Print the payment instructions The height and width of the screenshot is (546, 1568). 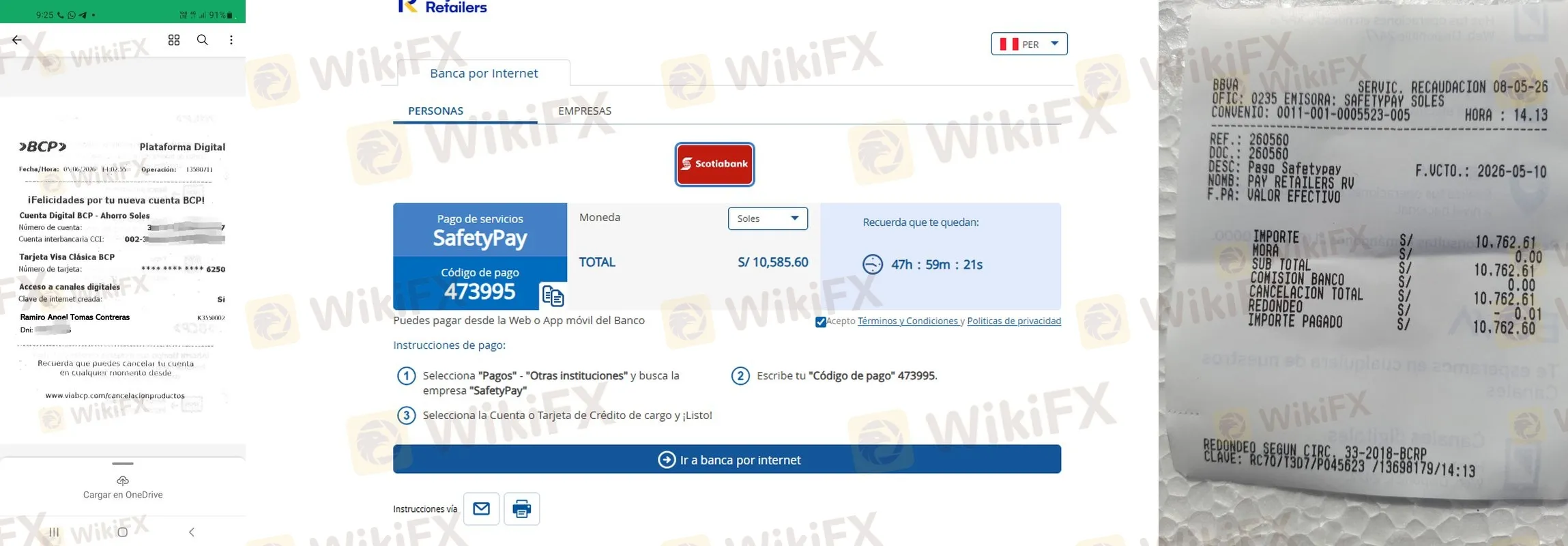point(521,508)
